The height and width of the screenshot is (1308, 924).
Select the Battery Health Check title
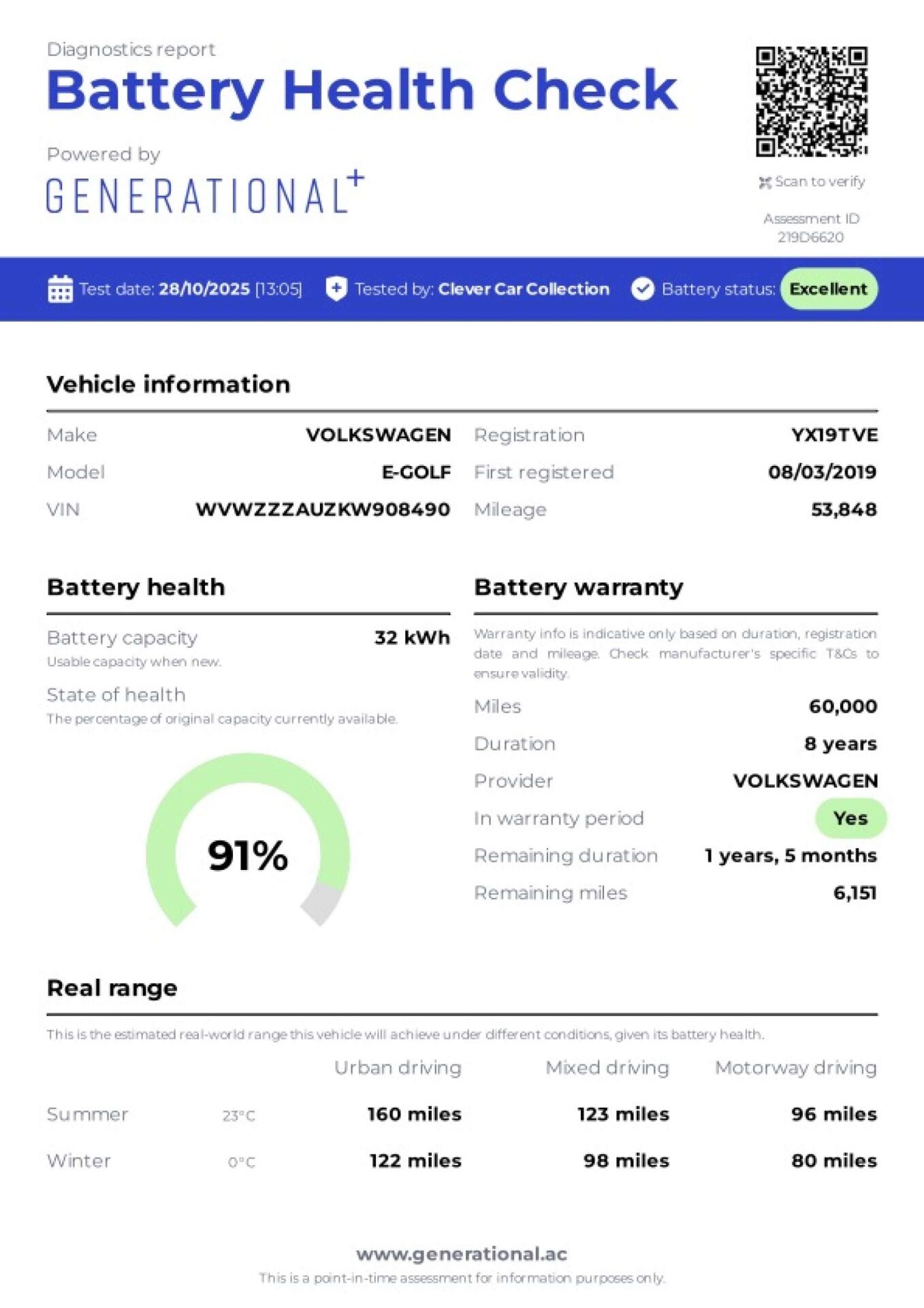362,91
